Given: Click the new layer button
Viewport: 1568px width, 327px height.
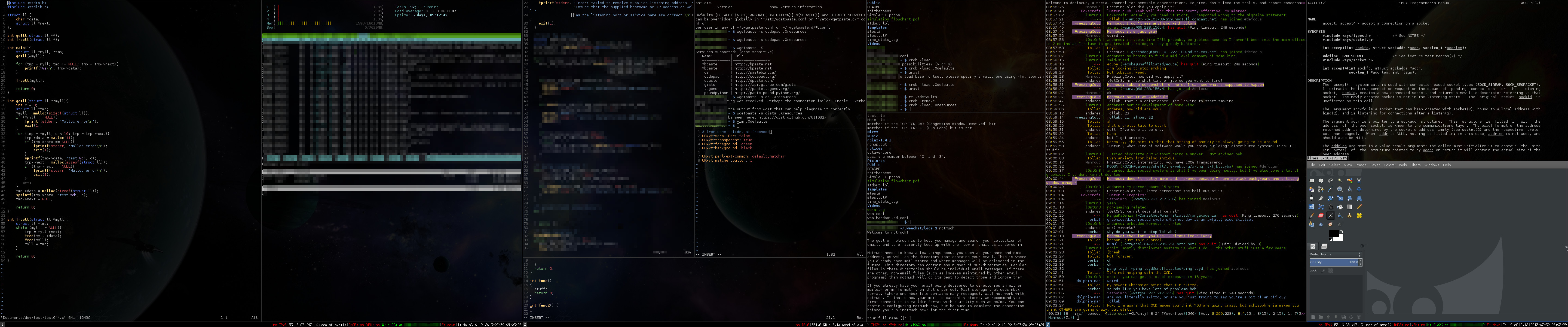Looking at the screenshot, I should click(1313, 317).
